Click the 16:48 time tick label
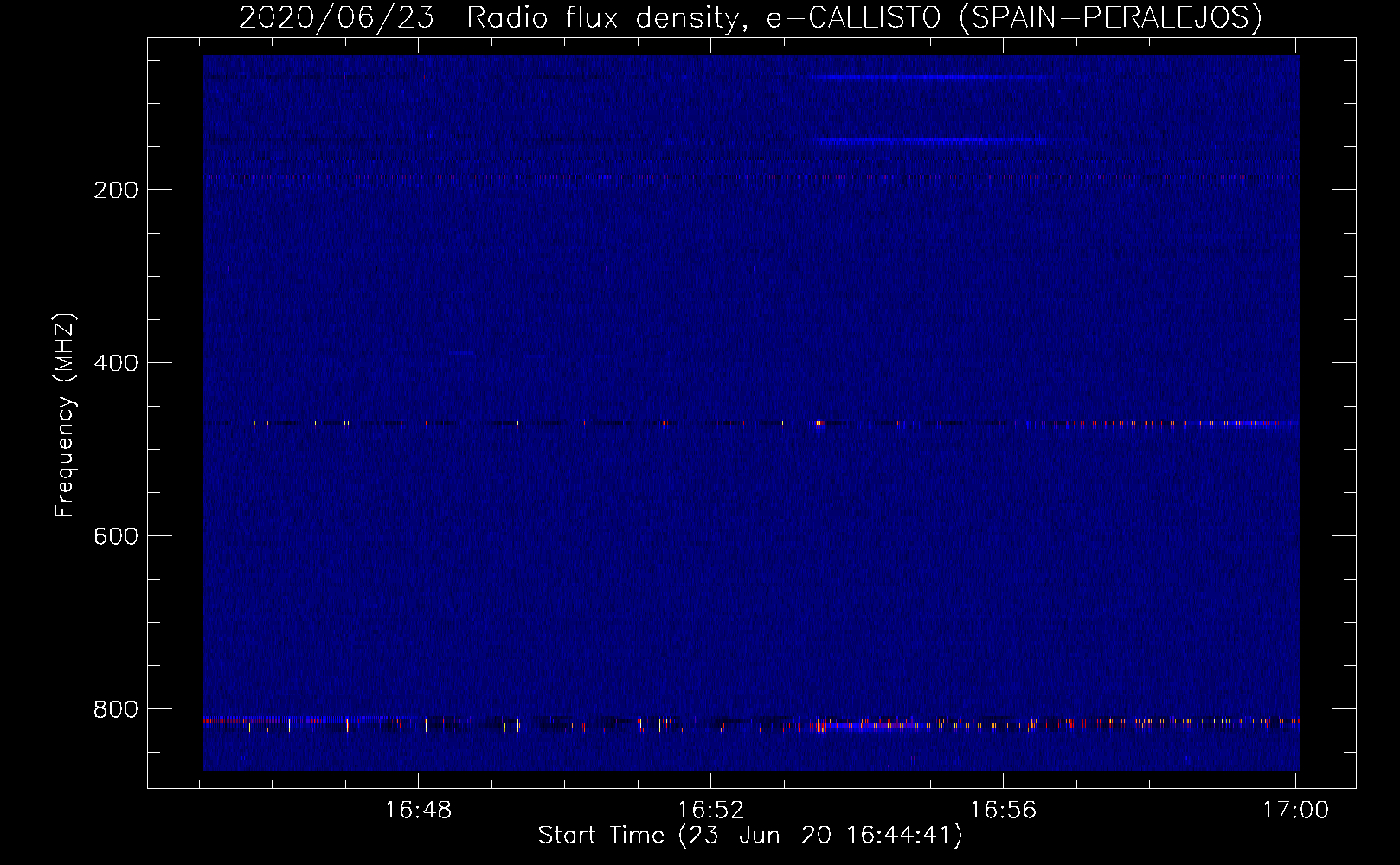 click(x=418, y=811)
